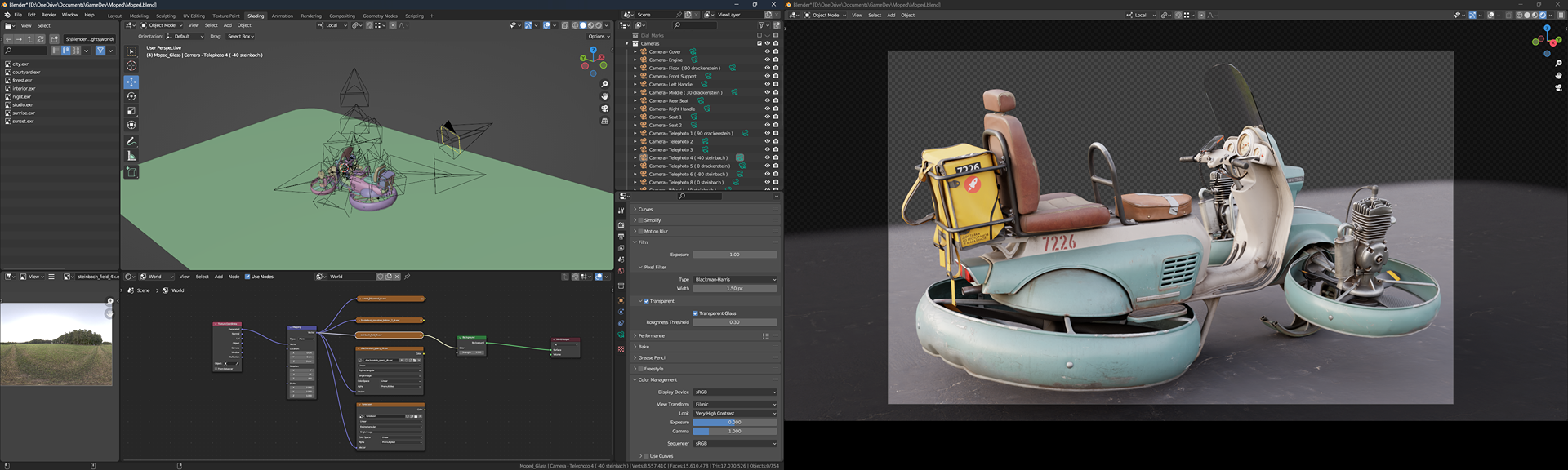Open the Add menu in node editor
This screenshot has height=470, width=1568.
point(218,277)
